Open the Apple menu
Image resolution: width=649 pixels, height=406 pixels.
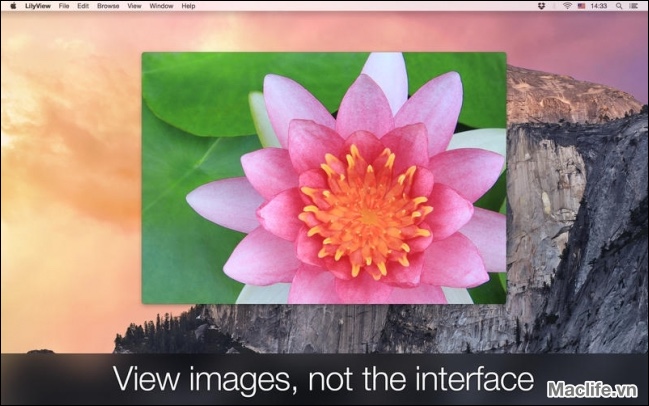point(12,6)
